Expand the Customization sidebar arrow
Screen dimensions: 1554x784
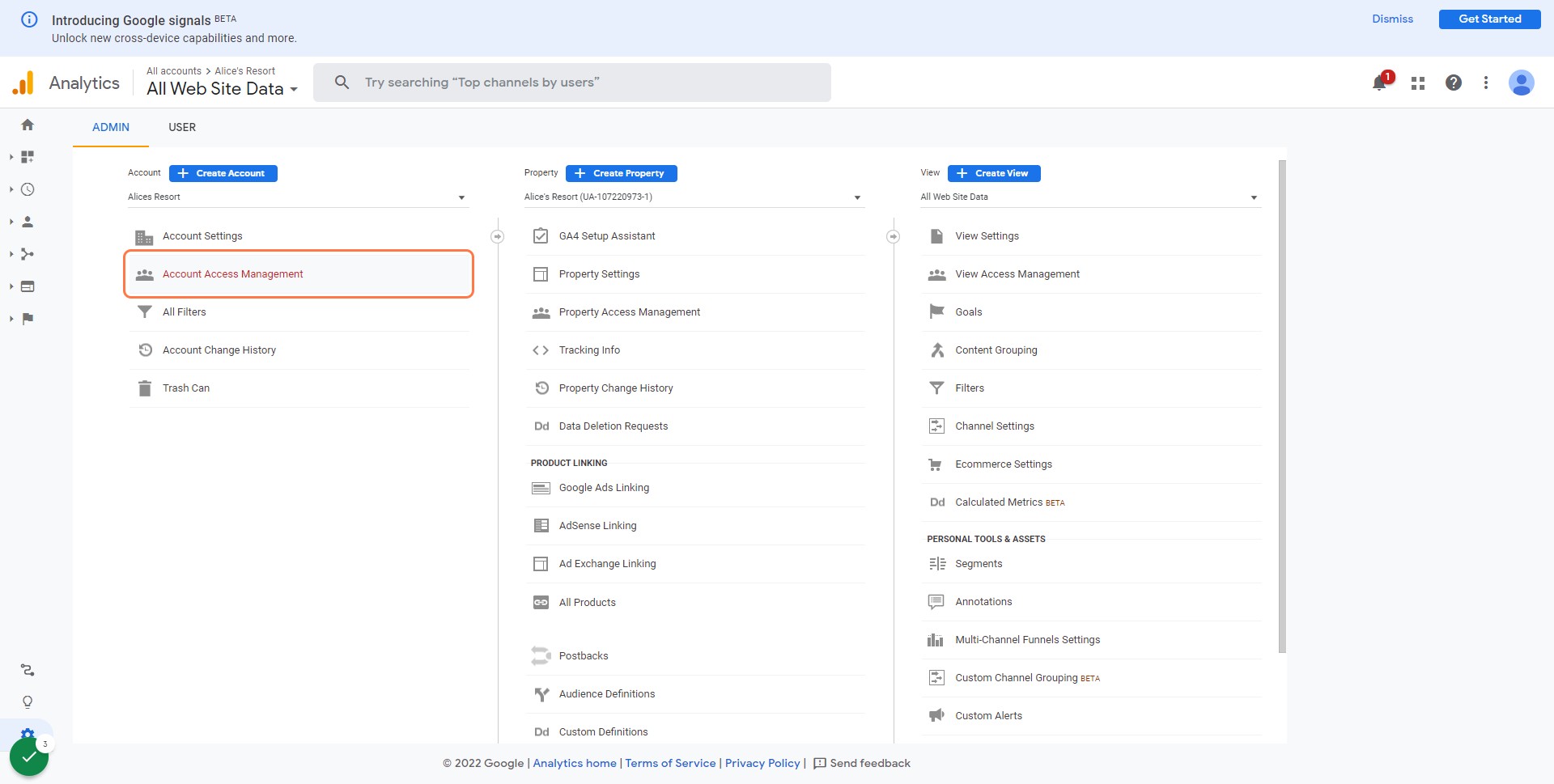click(x=11, y=157)
